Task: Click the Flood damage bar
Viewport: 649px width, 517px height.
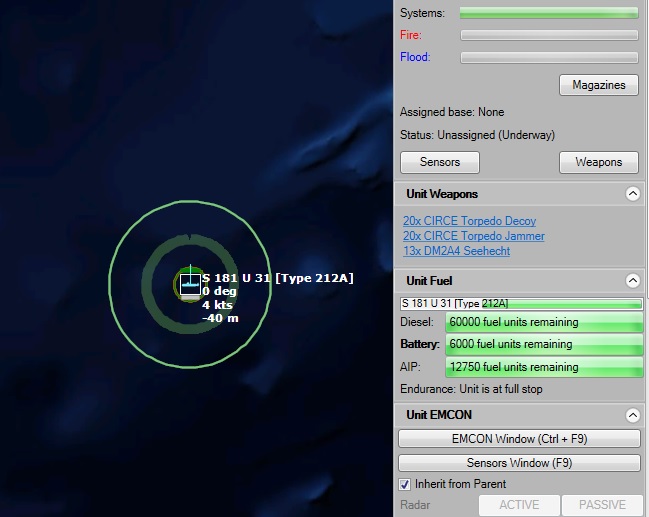Action: coord(549,57)
